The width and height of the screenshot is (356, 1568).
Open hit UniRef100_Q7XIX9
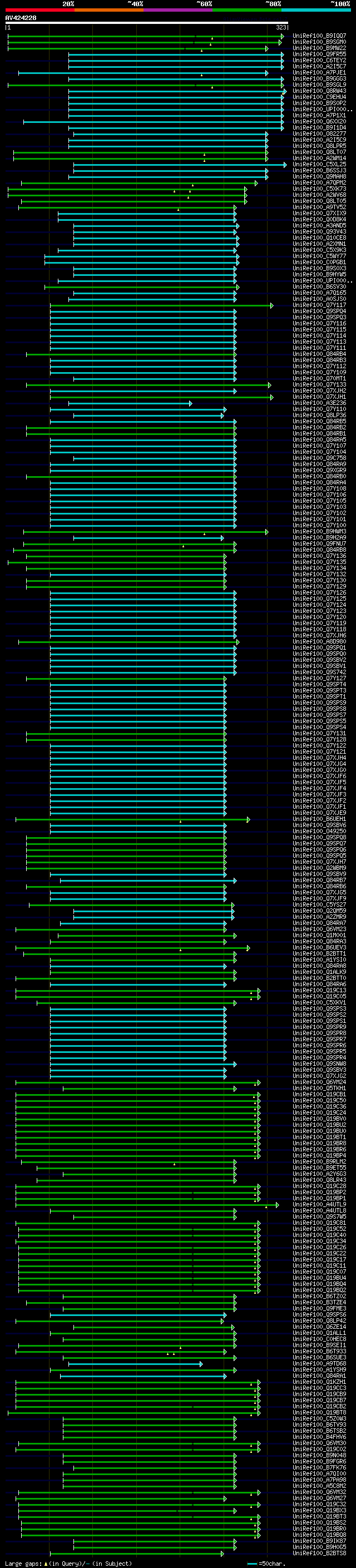tap(319, 213)
